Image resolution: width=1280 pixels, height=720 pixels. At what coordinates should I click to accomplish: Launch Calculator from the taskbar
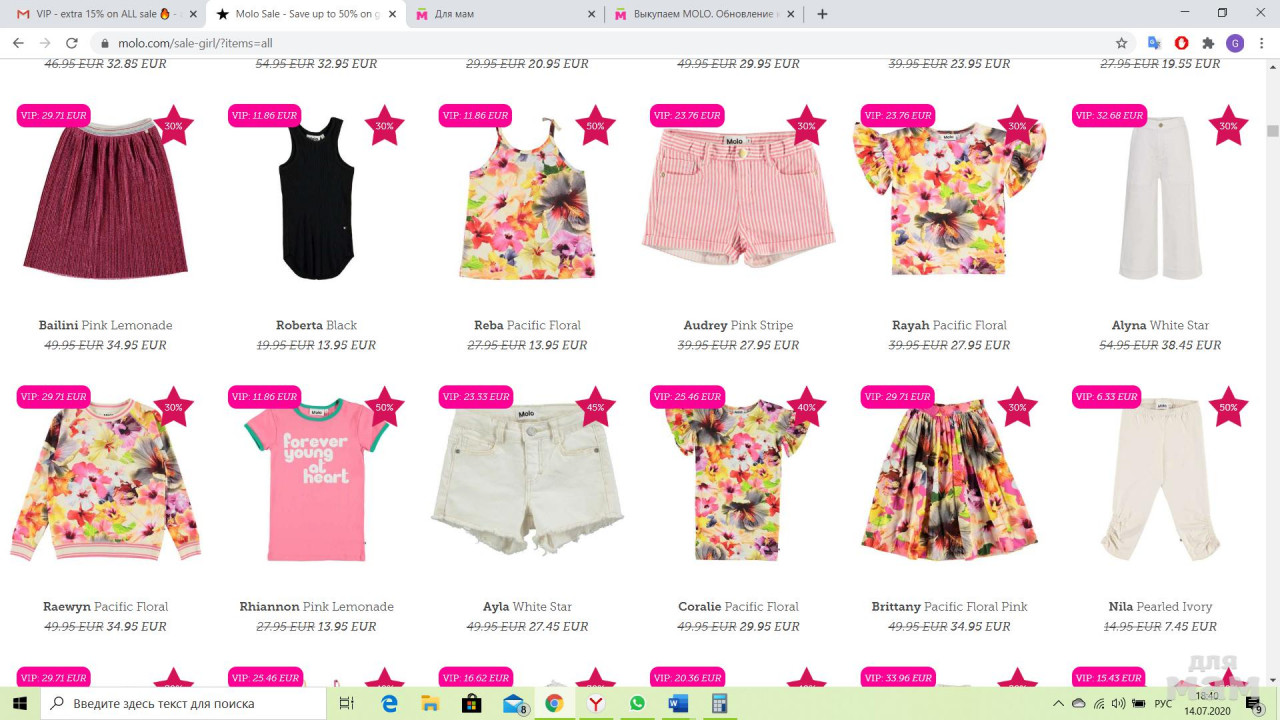click(719, 704)
